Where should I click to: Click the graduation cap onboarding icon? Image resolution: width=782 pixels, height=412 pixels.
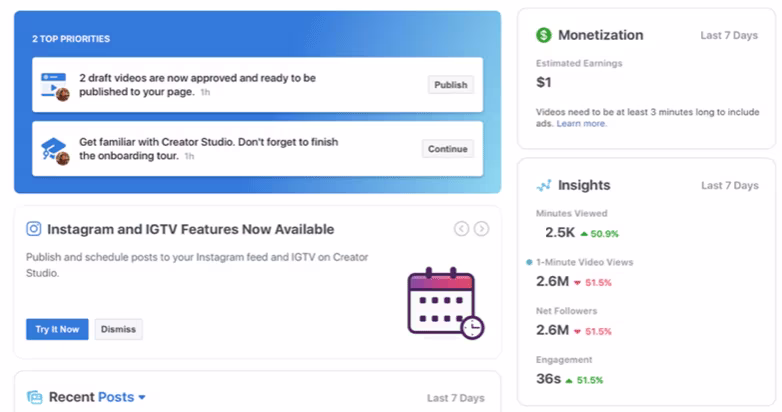54,149
